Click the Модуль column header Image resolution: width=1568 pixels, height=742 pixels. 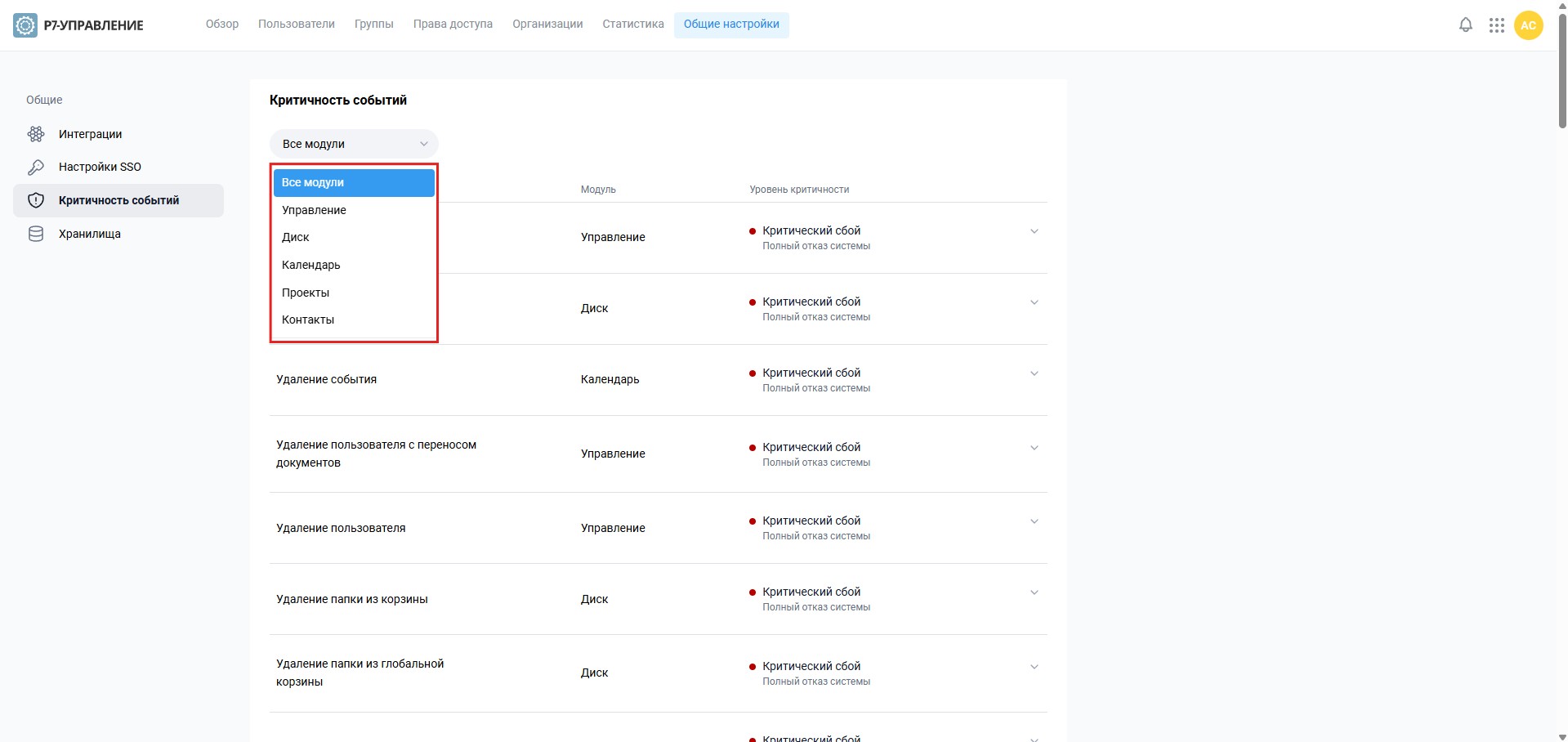tap(598, 190)
